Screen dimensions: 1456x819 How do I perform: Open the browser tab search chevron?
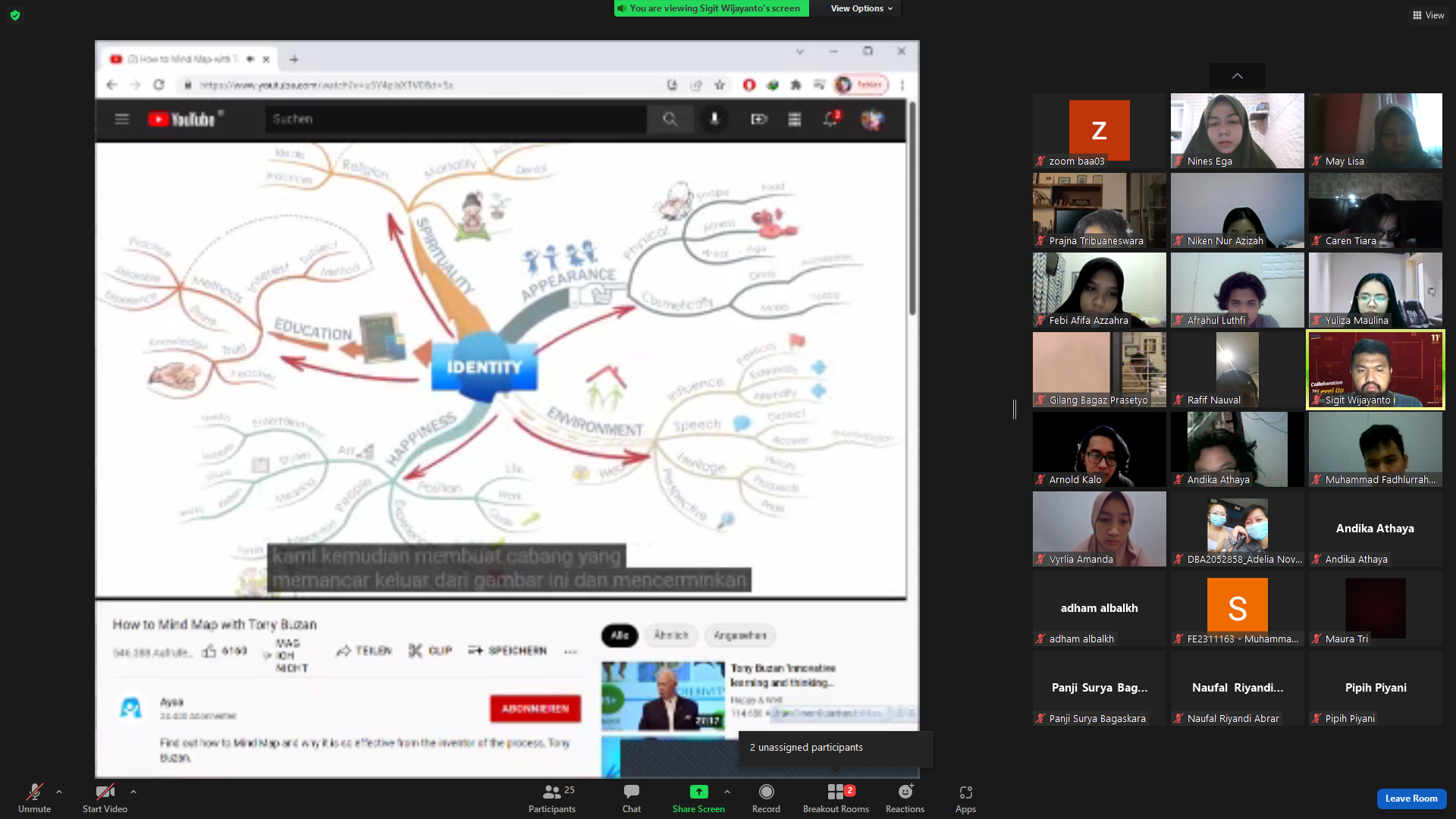799,52
